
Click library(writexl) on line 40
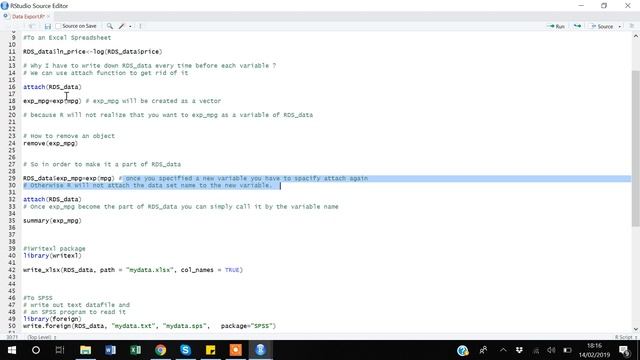coord(52,256)
